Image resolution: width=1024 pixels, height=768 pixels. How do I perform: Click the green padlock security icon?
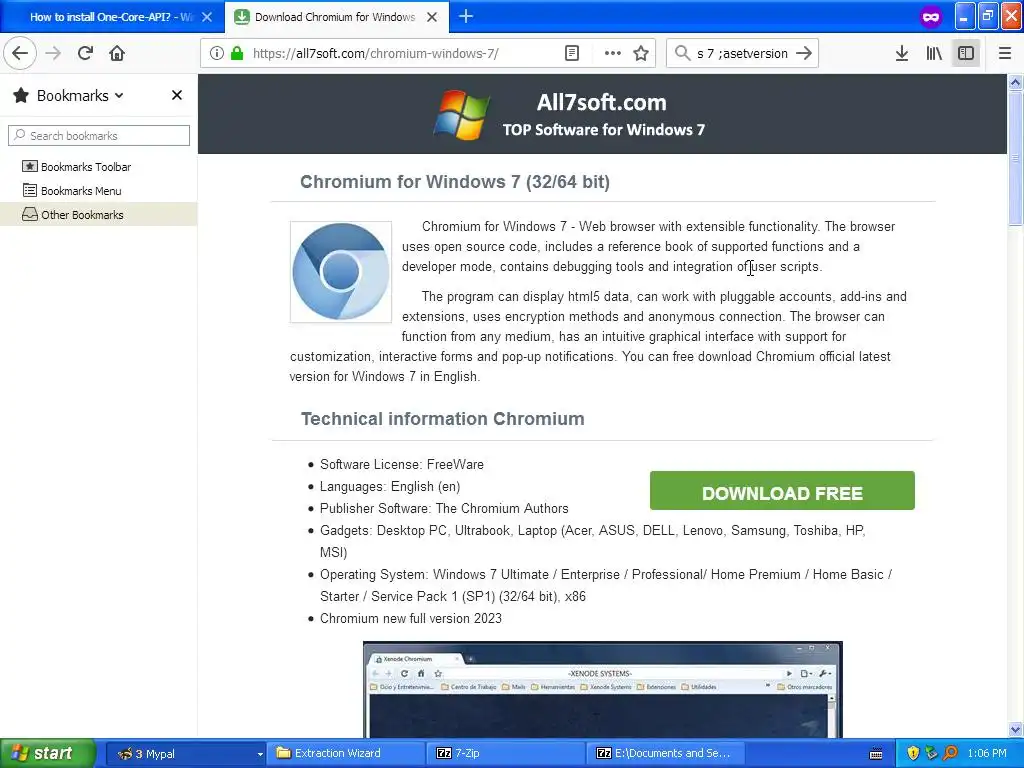pos(237,54)
